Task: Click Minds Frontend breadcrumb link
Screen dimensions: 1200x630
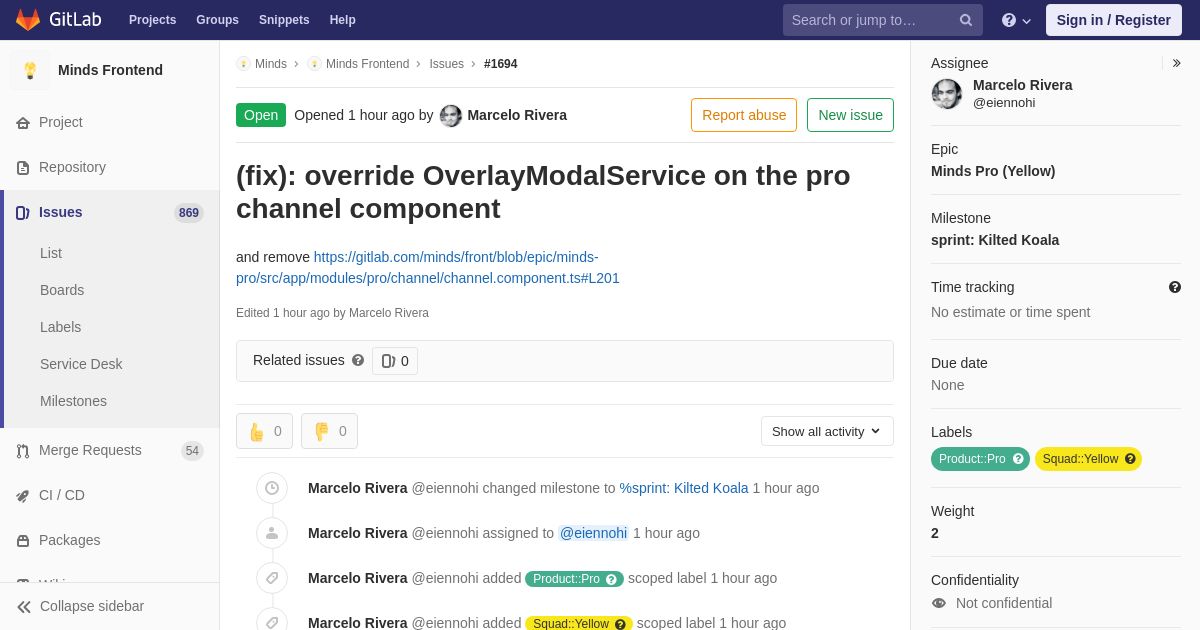Action: pos(367,64)
